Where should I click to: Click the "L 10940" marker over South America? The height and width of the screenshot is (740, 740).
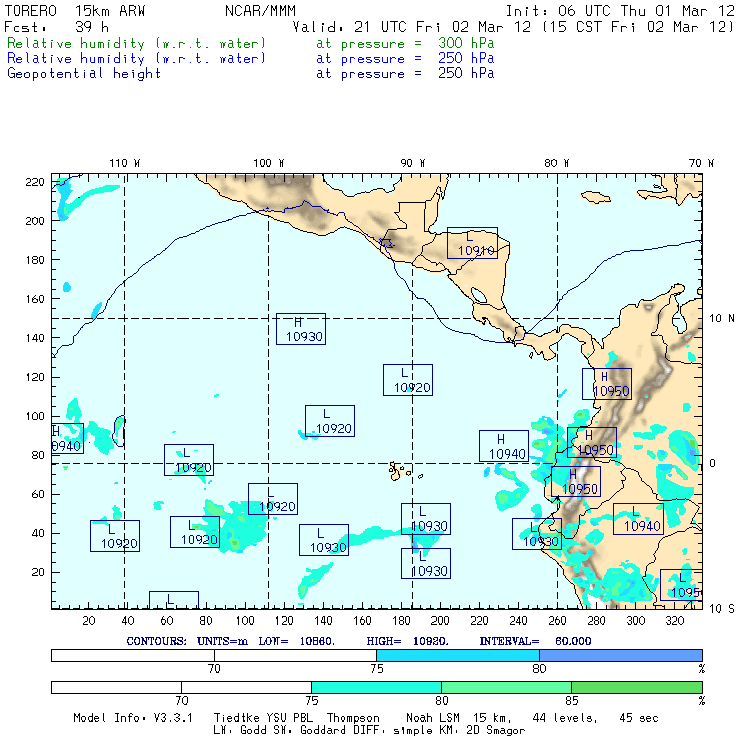pos(638,519)
